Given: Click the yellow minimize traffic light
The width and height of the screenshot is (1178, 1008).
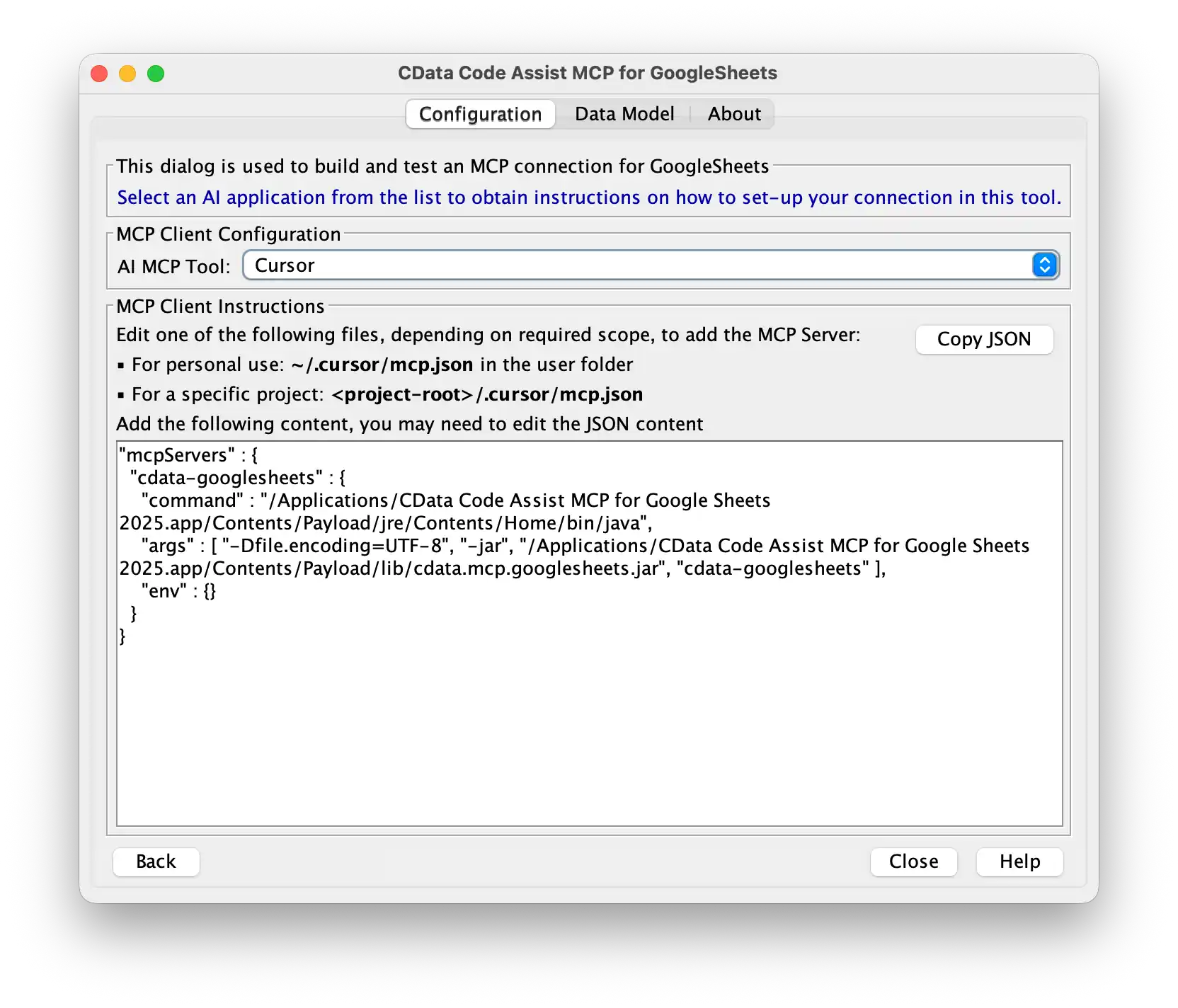Looking at the screenshot, I should click(127, 73).
